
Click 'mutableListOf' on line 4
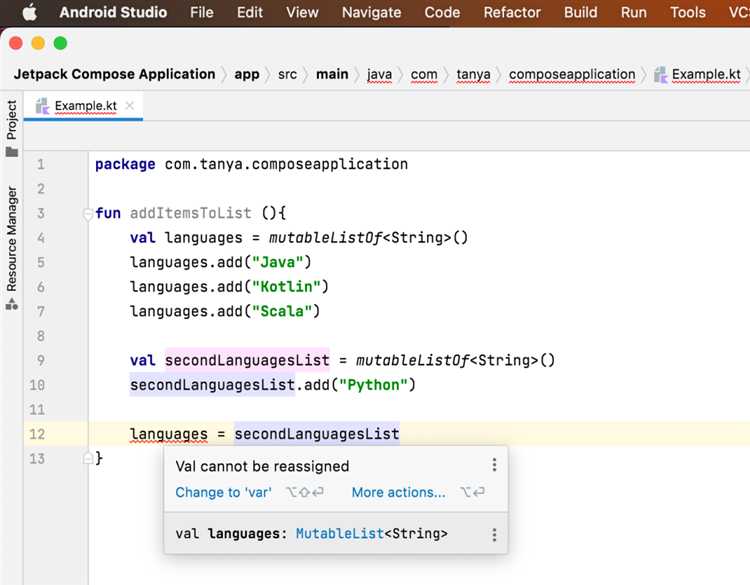[x=325, y=238]
